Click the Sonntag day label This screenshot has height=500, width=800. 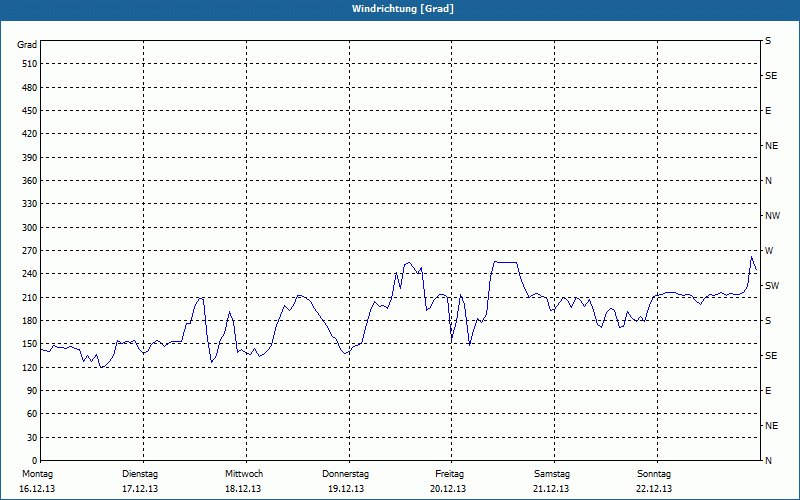click(654, 474)
